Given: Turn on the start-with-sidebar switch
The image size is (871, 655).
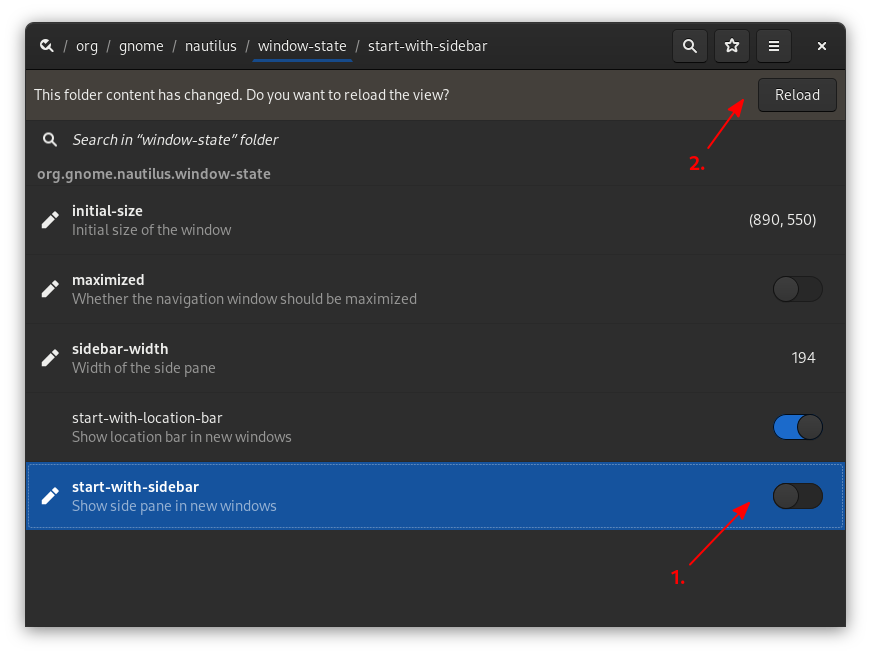Looking at the screenshot, I should (797, 495).
